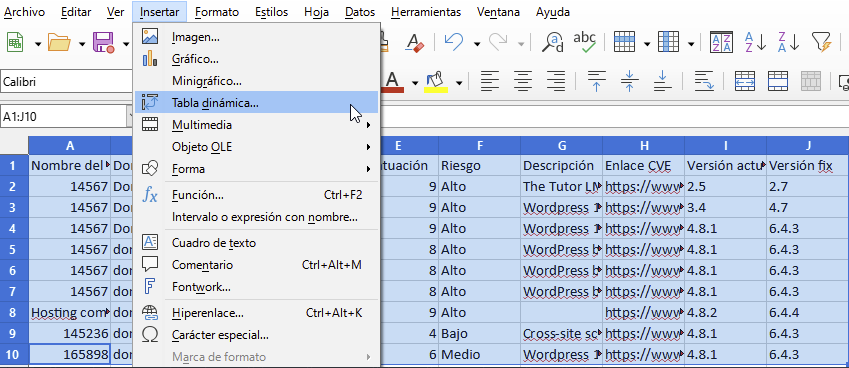849x368 pixels.
Task: Click the Merge cells icon
Action: 778,82
